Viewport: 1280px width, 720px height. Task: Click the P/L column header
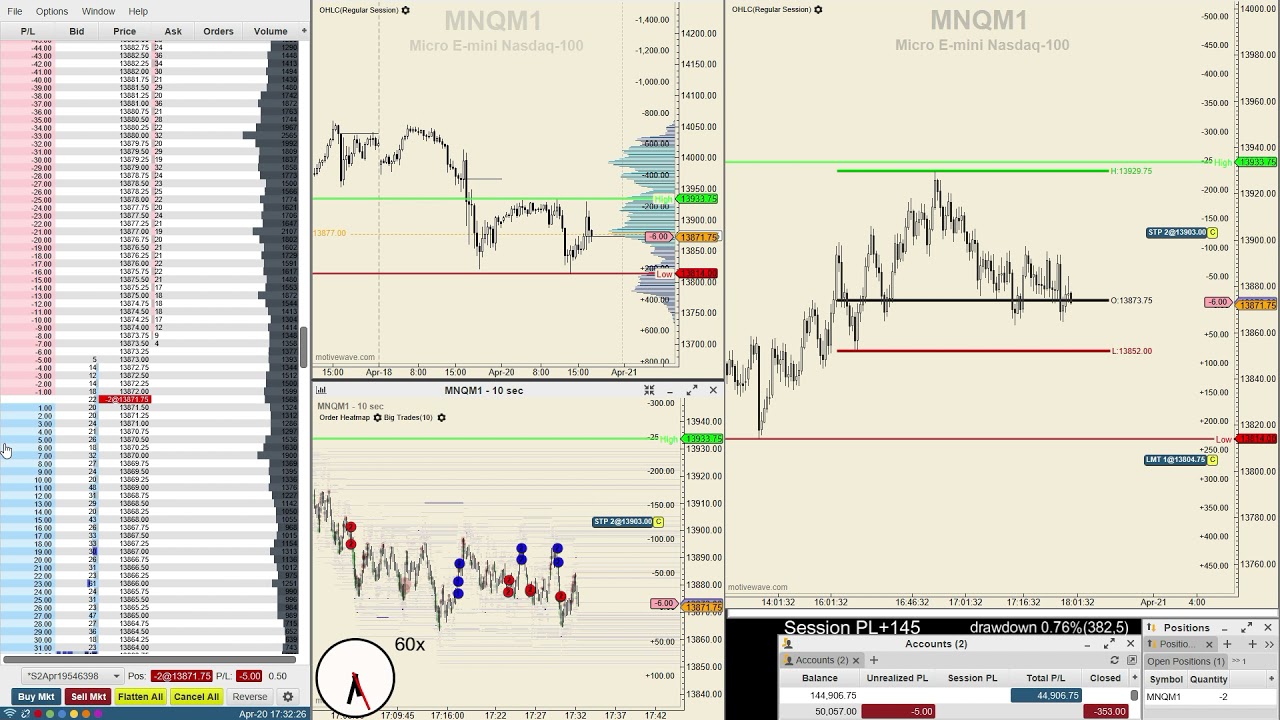28,31
